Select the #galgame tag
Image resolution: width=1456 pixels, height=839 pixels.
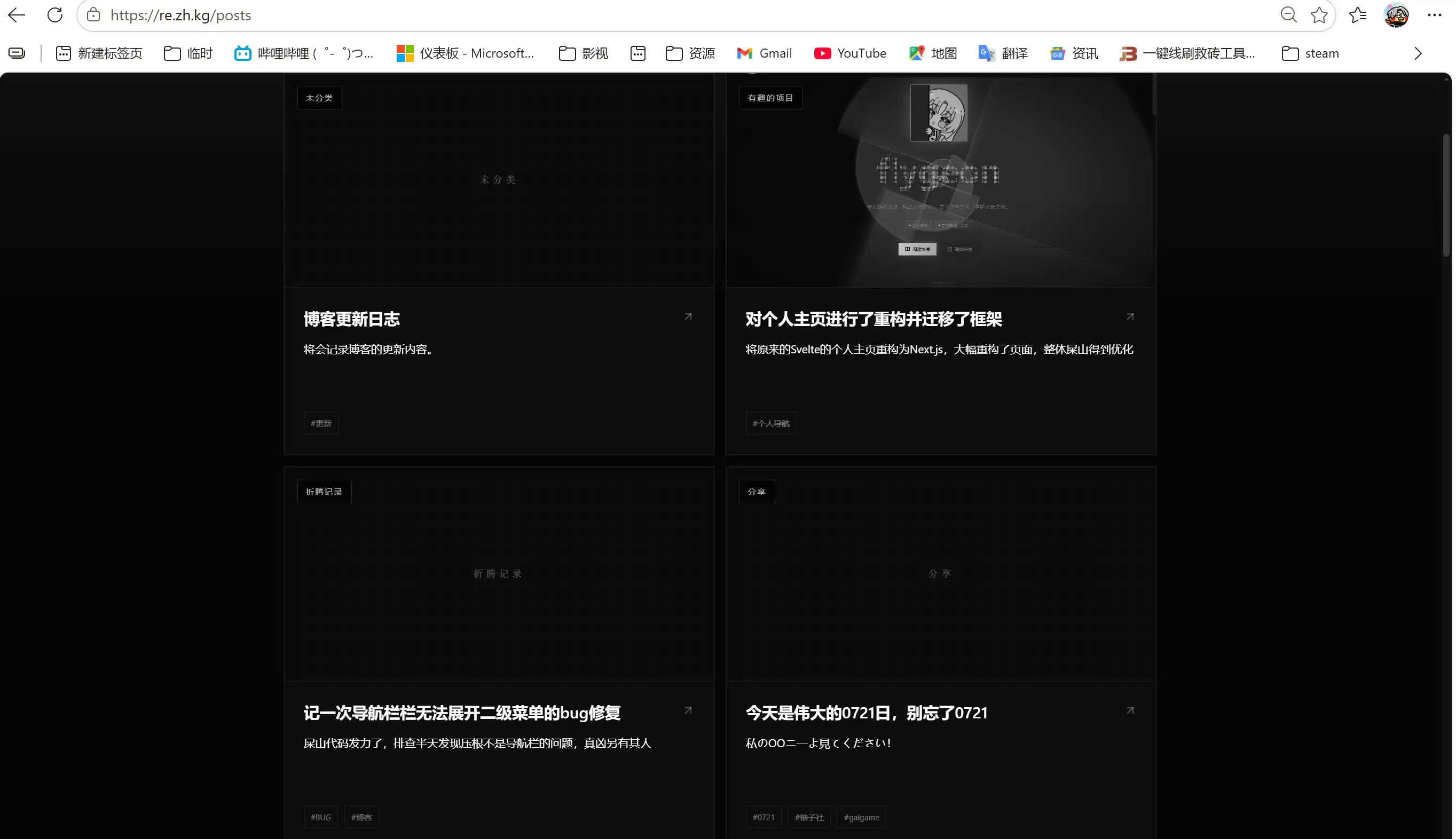861,817
